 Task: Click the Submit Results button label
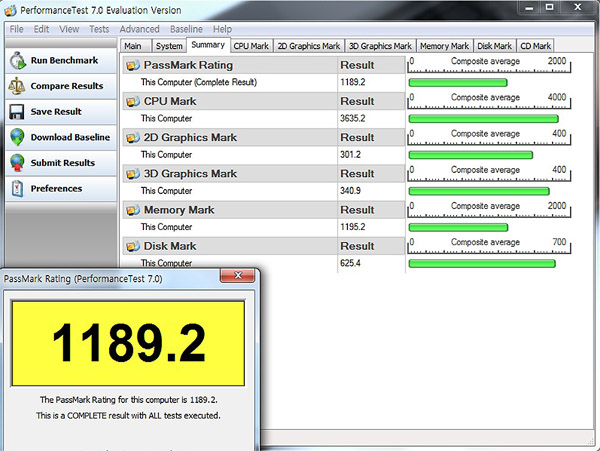pyautogui.click(x=63, y=163)
